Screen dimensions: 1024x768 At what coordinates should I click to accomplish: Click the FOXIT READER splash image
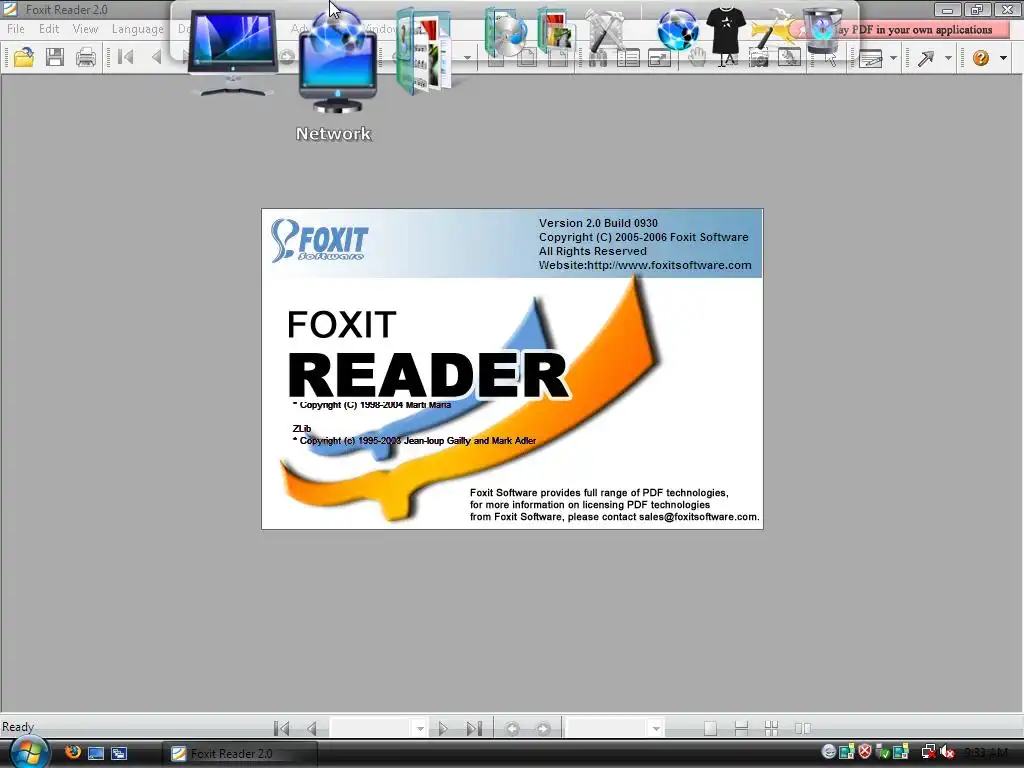(x=512, y=369)
